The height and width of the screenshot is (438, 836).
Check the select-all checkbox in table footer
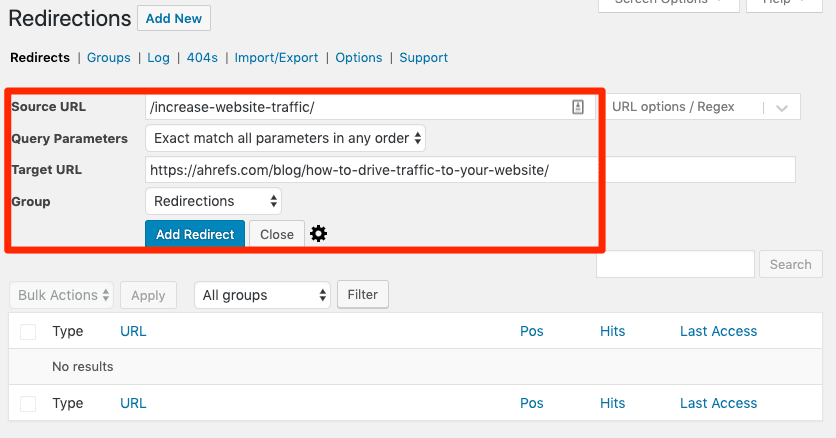click(28, 403)
